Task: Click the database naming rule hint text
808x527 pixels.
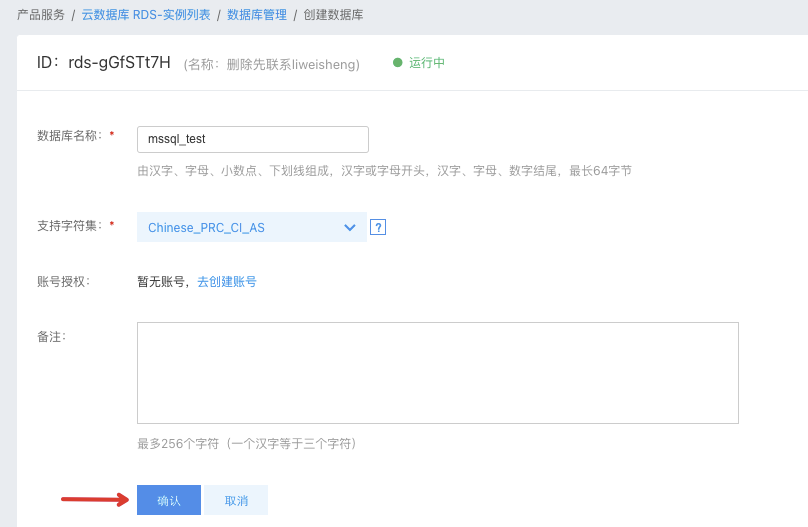Action: point(384,171)
